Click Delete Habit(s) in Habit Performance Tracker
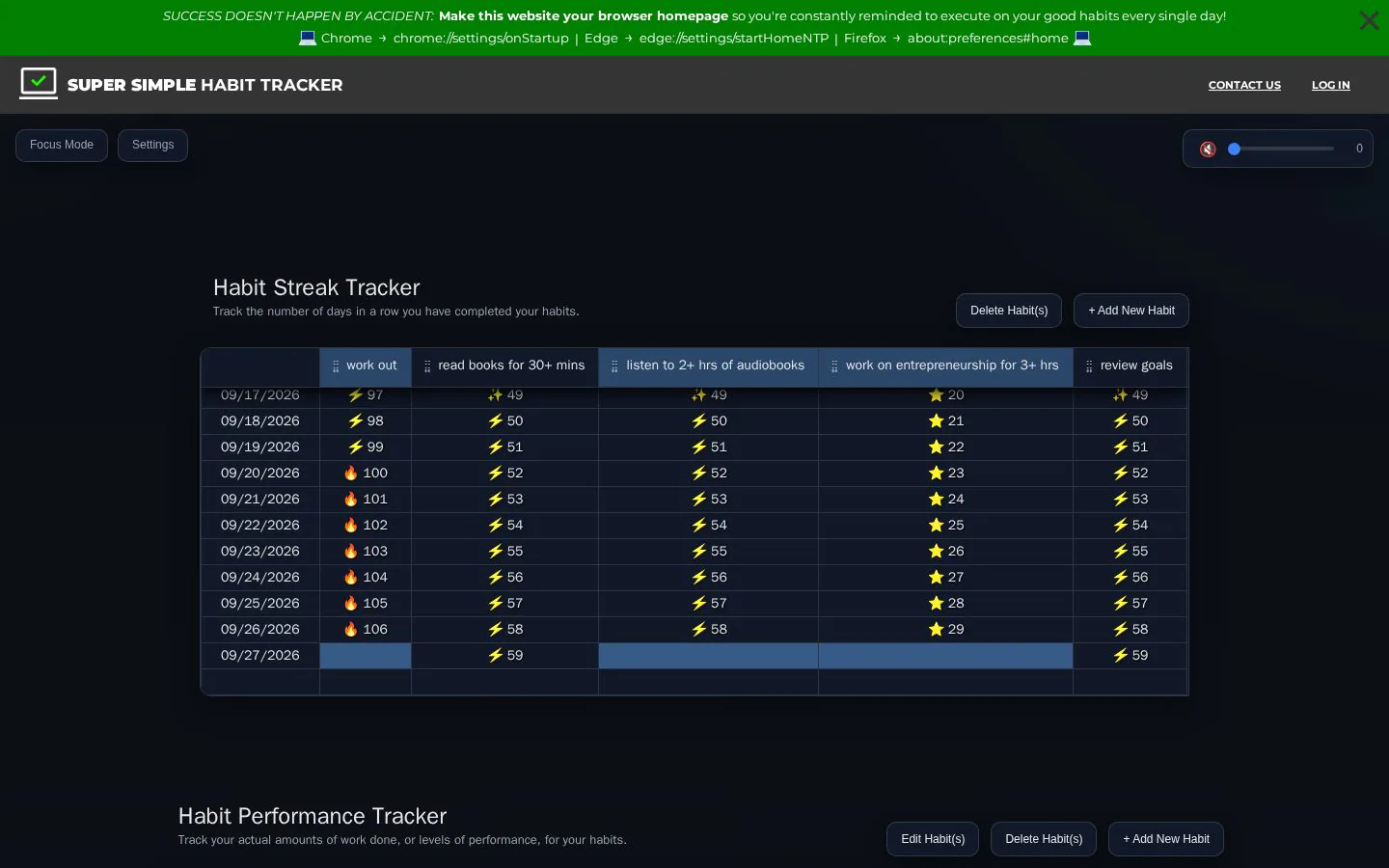 (1044, 839)
